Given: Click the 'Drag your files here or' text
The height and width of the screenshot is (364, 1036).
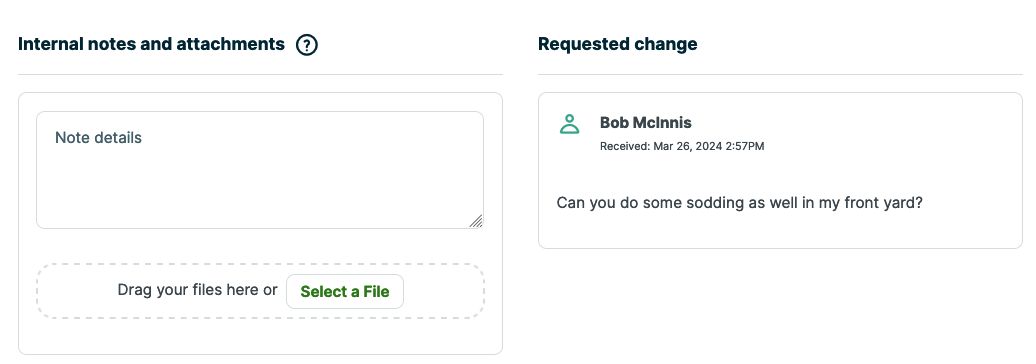Looking at the screenshot, I should [198, 290].
